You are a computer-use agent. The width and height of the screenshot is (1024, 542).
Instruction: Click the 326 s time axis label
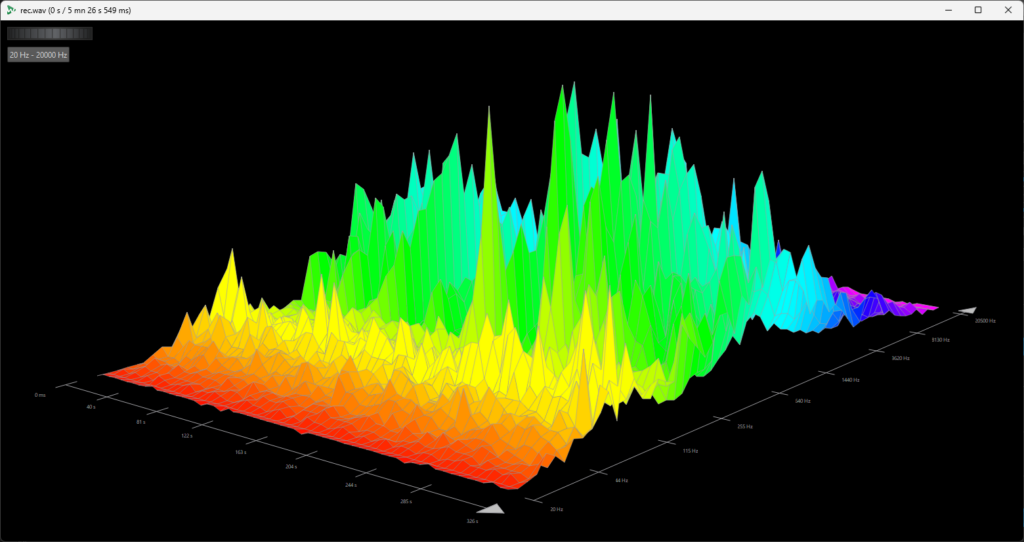[x=471, y=521]
